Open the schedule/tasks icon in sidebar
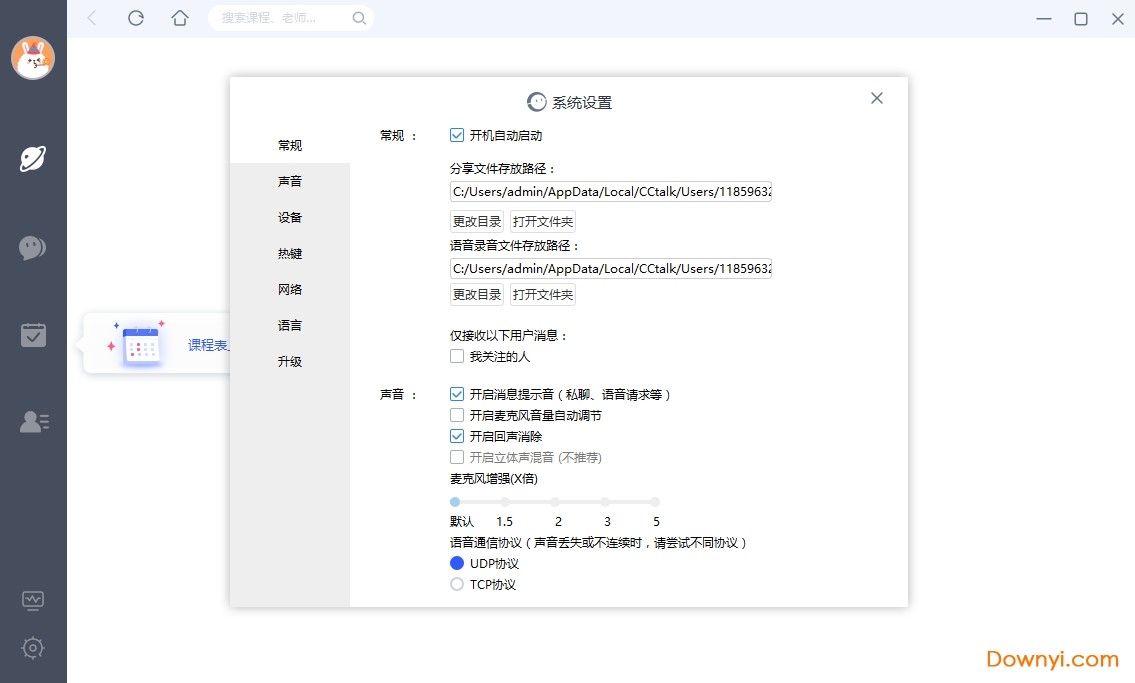This screenshot has height=683, width=1135. pos(33,334)
